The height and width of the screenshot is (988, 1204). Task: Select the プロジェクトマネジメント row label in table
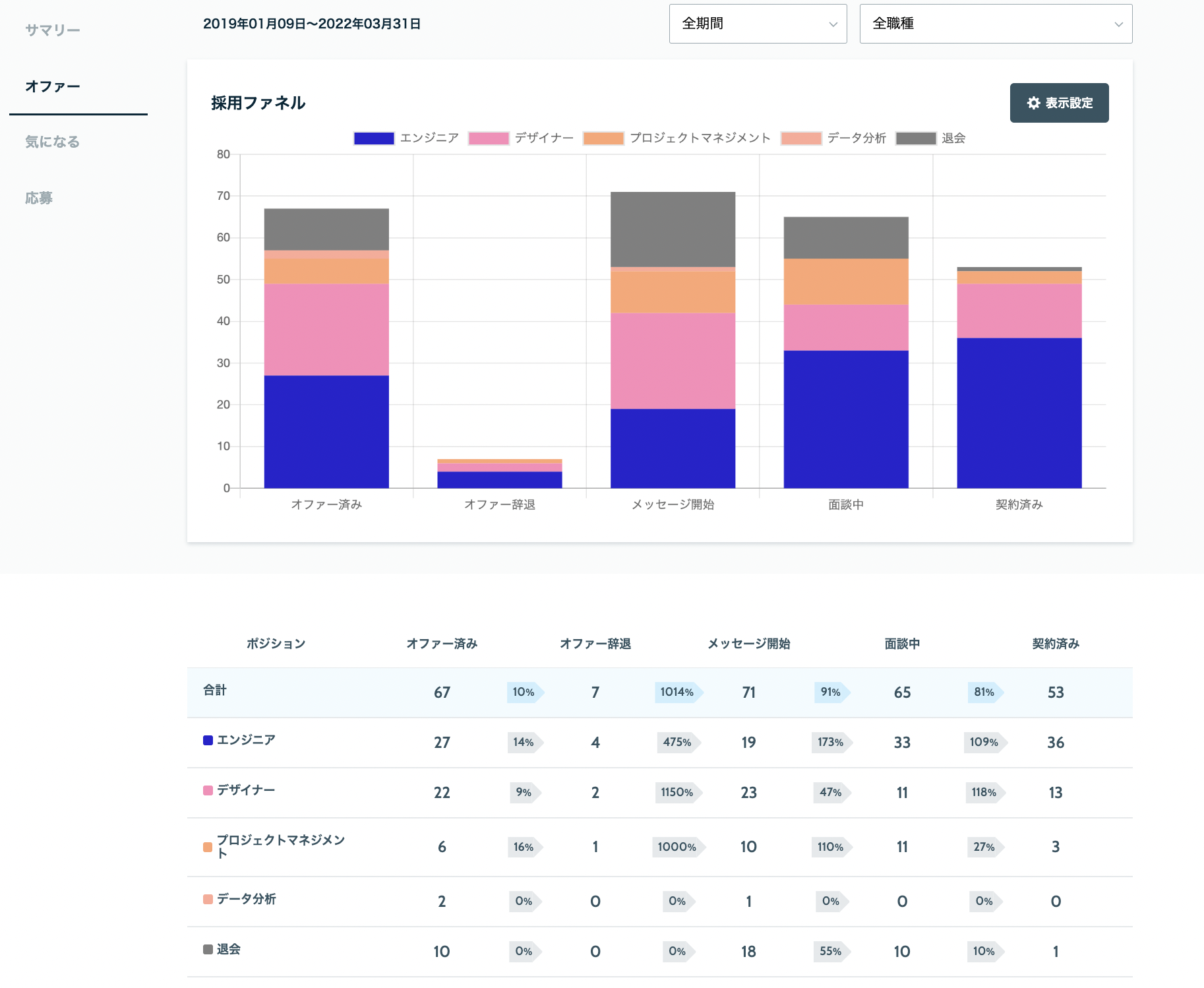(281, 846)
